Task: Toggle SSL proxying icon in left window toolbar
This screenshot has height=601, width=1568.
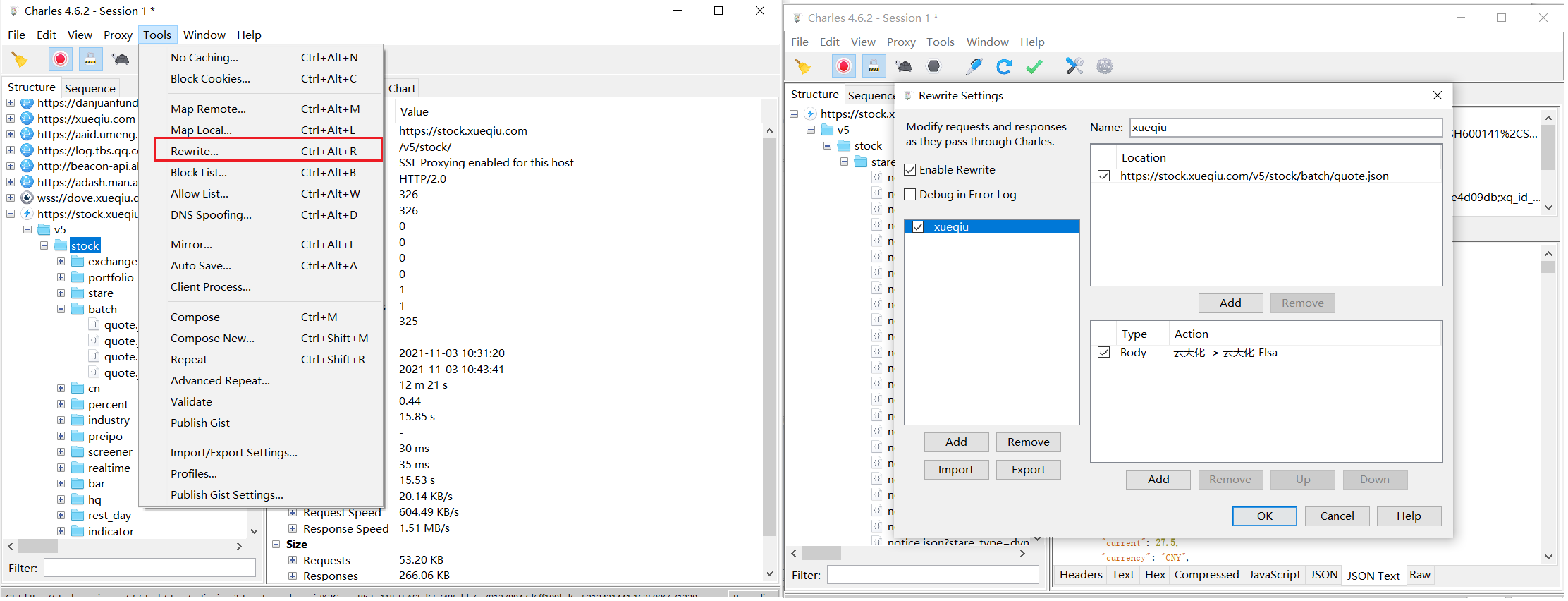Action: point(90,59)
